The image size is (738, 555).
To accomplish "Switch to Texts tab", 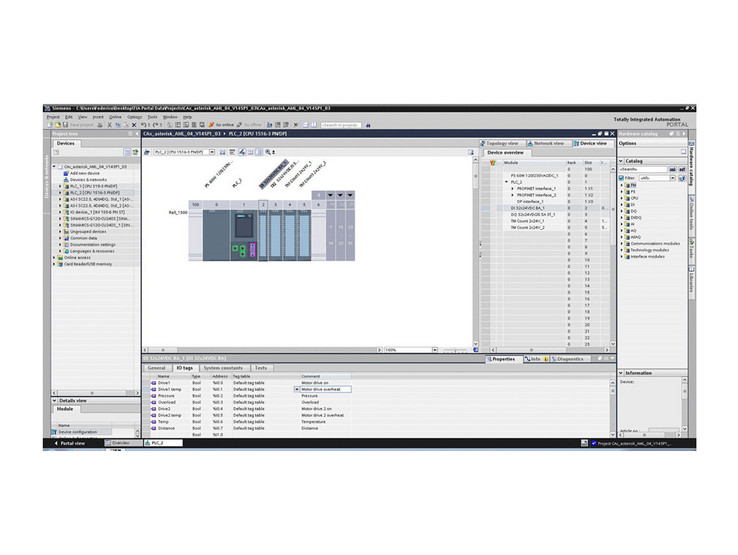I will click(261, 368).
